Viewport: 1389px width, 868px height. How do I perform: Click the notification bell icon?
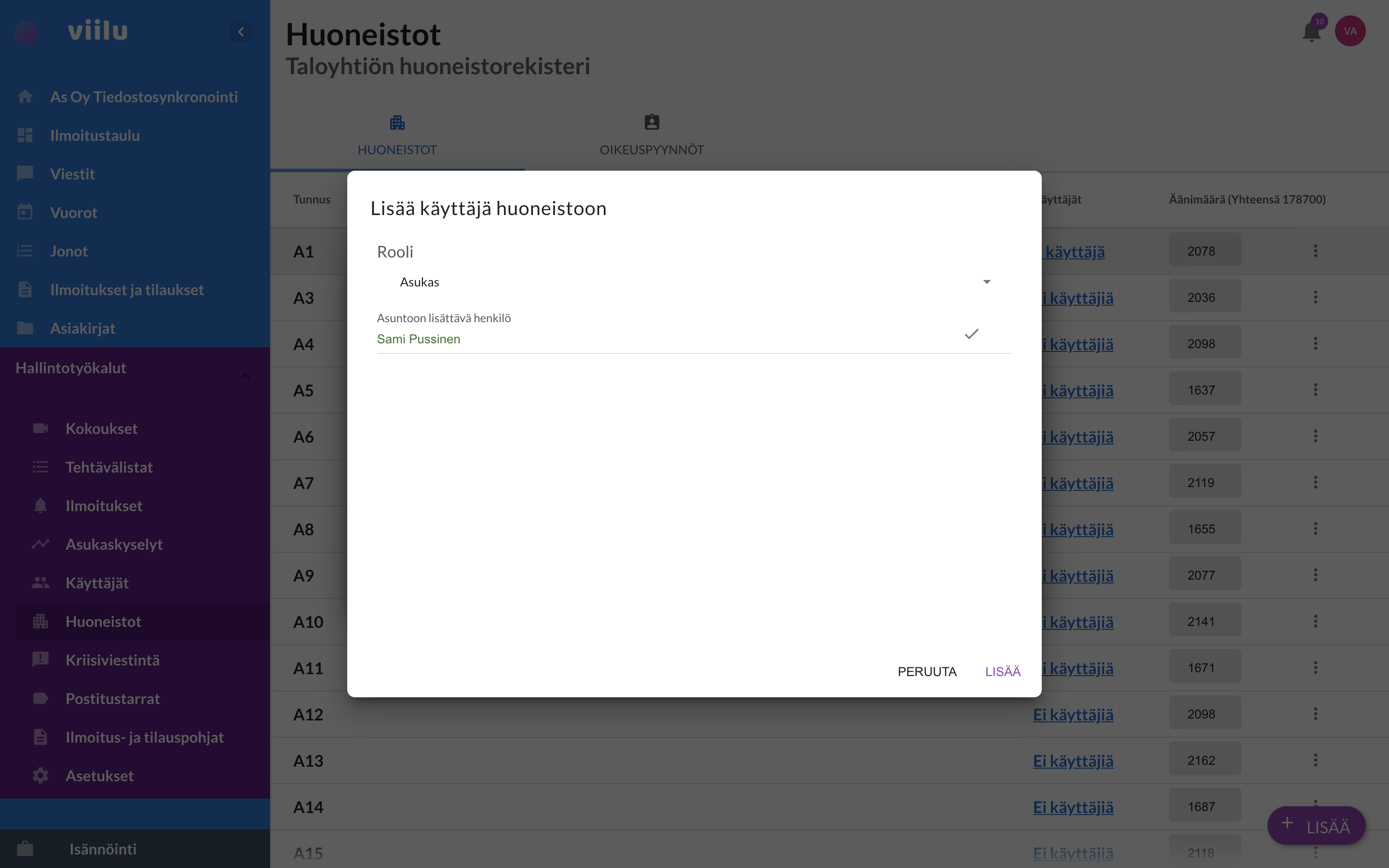1311,32
